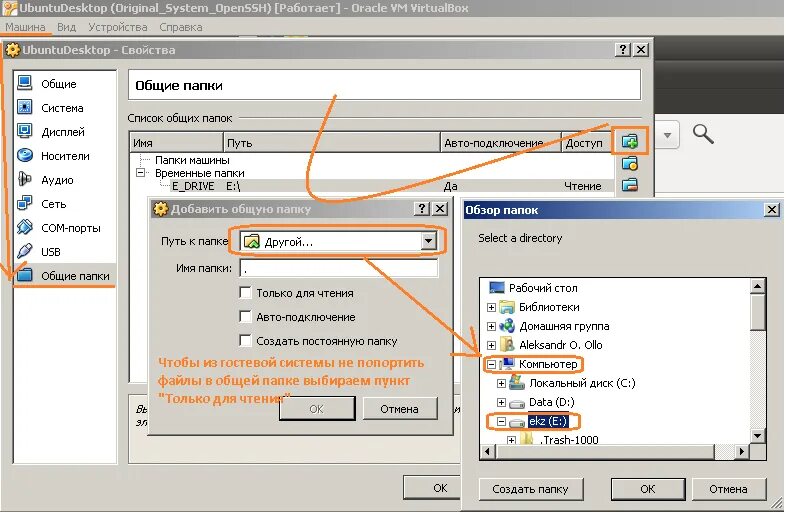Open COM-порты settings
Viewport: 786px width, 512px height.
pyautogui.click(x=71, y=228)
